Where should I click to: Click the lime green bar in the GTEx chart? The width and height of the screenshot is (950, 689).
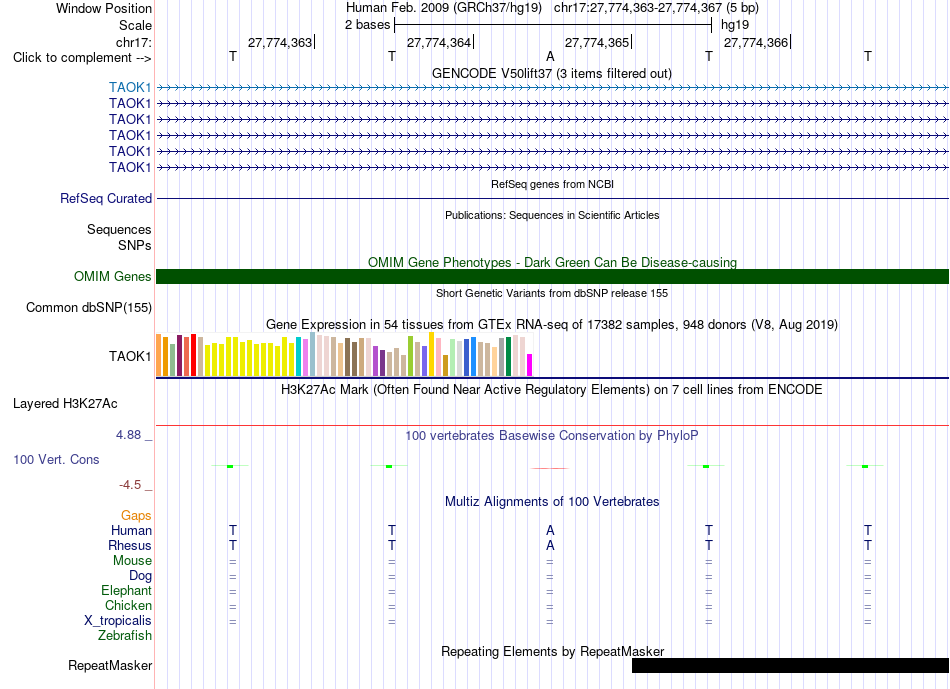(x=410, y=356)
